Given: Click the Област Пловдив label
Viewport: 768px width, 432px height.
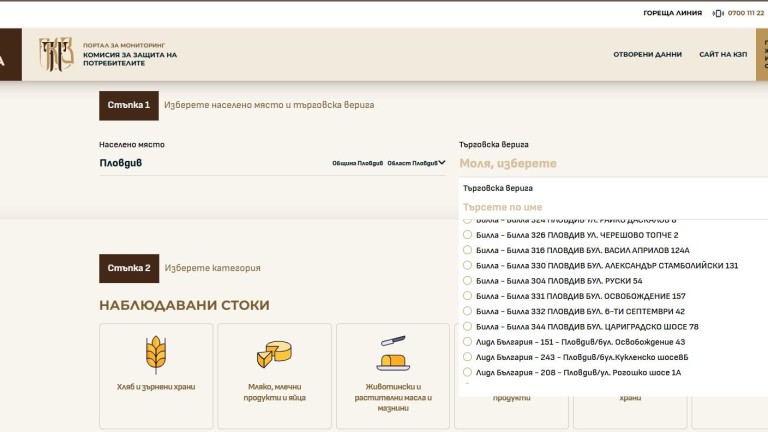Looking at the screenshot, I should [x=412, y=163].
